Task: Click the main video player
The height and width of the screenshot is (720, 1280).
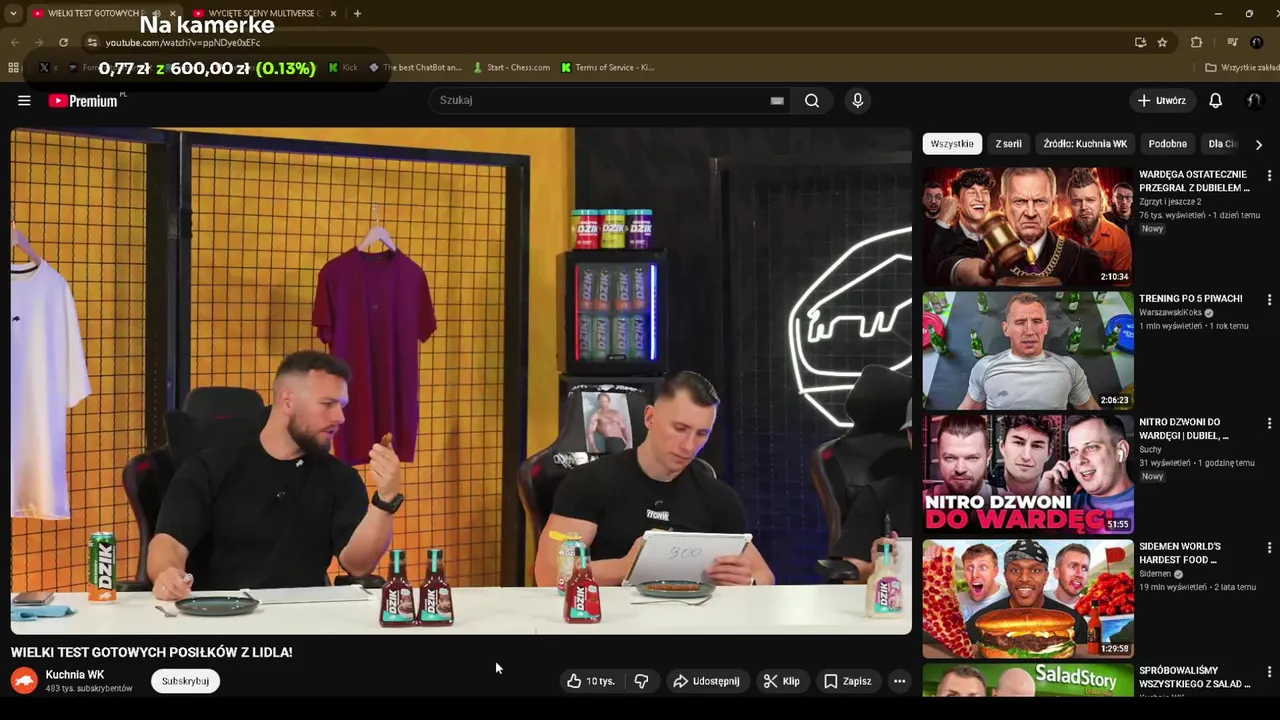Action: point(461,380)
